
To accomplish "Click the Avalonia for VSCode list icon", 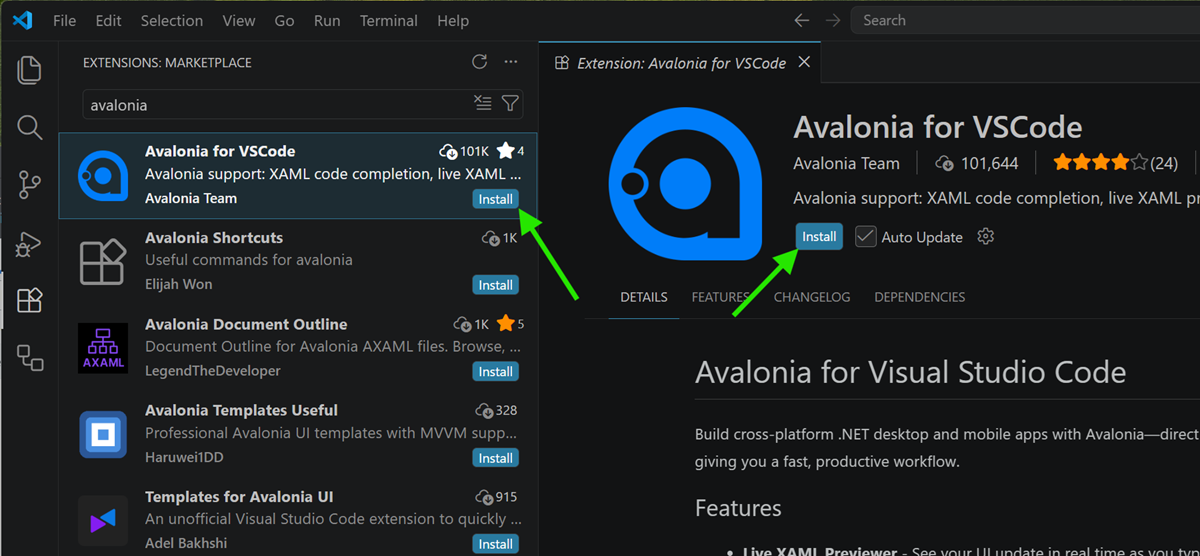I will coord(103,176).
